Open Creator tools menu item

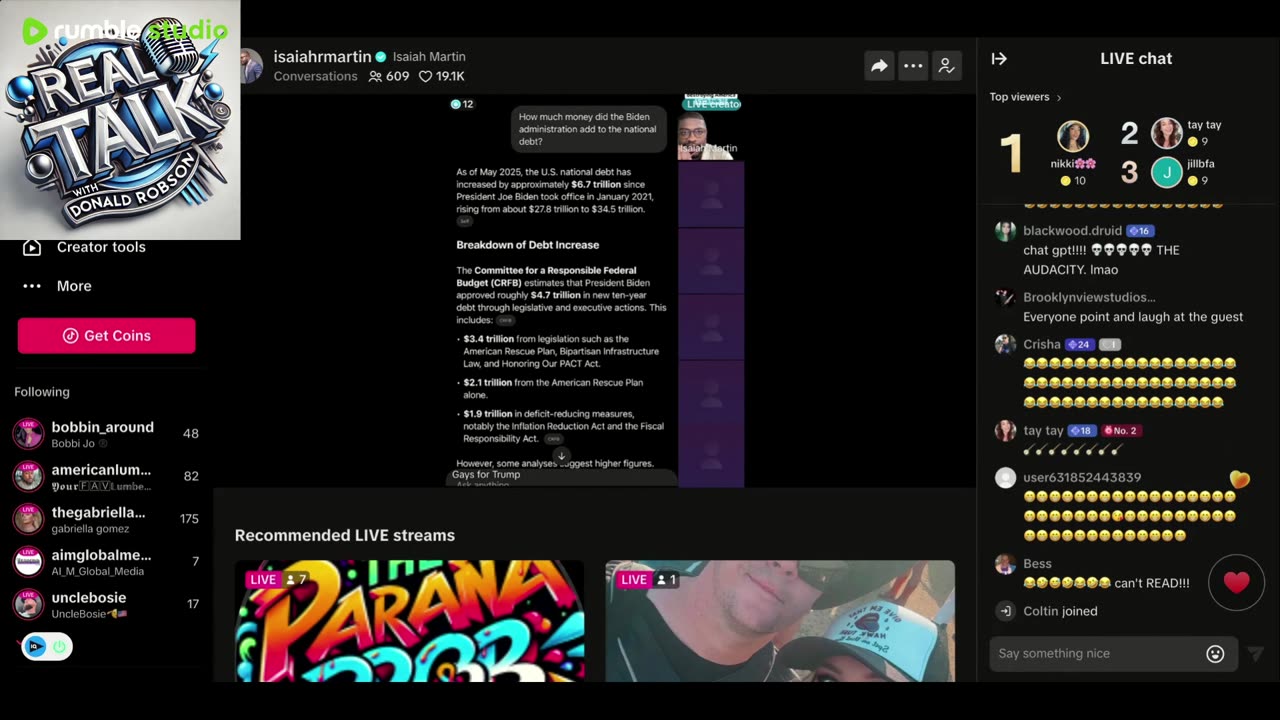click(x=101, y=247)
